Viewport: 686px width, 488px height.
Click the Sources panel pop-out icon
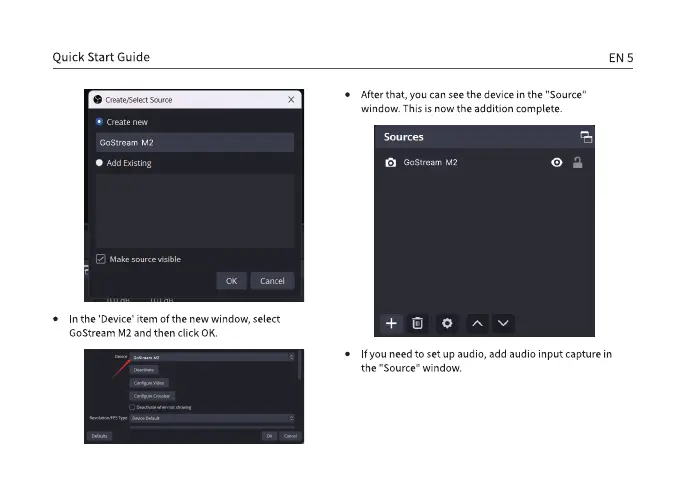tap(586, 137)
